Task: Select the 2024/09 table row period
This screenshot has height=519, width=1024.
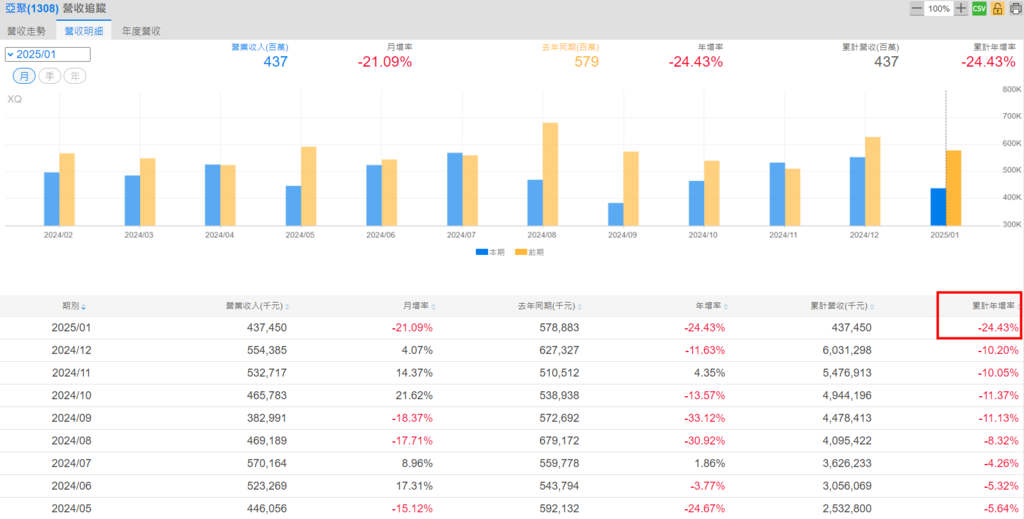Action: coord(72,418)
